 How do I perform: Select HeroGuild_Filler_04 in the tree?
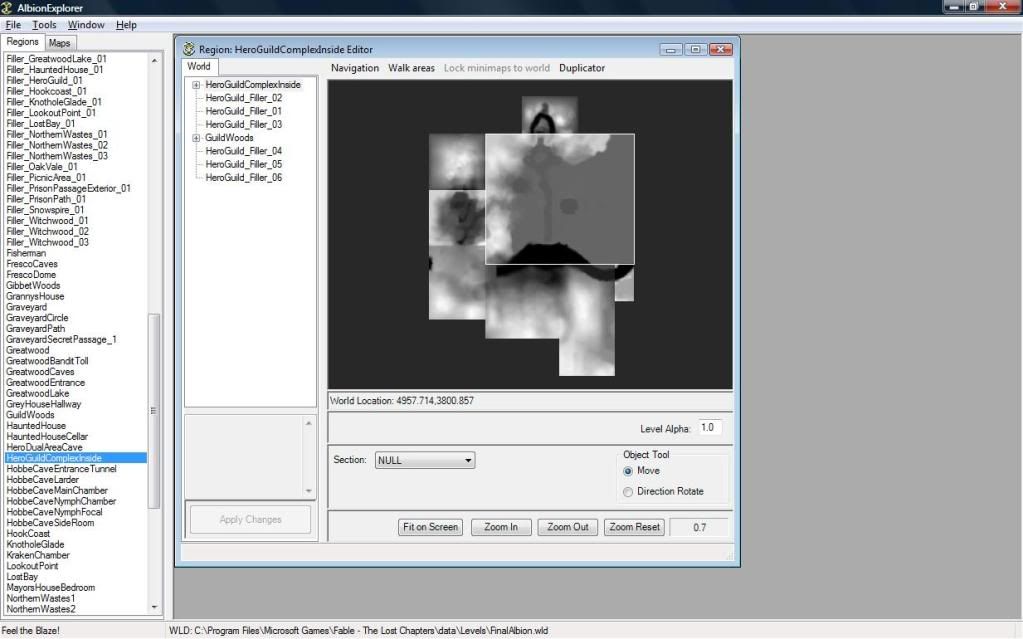pyautogui.click(x=243, y=151)
